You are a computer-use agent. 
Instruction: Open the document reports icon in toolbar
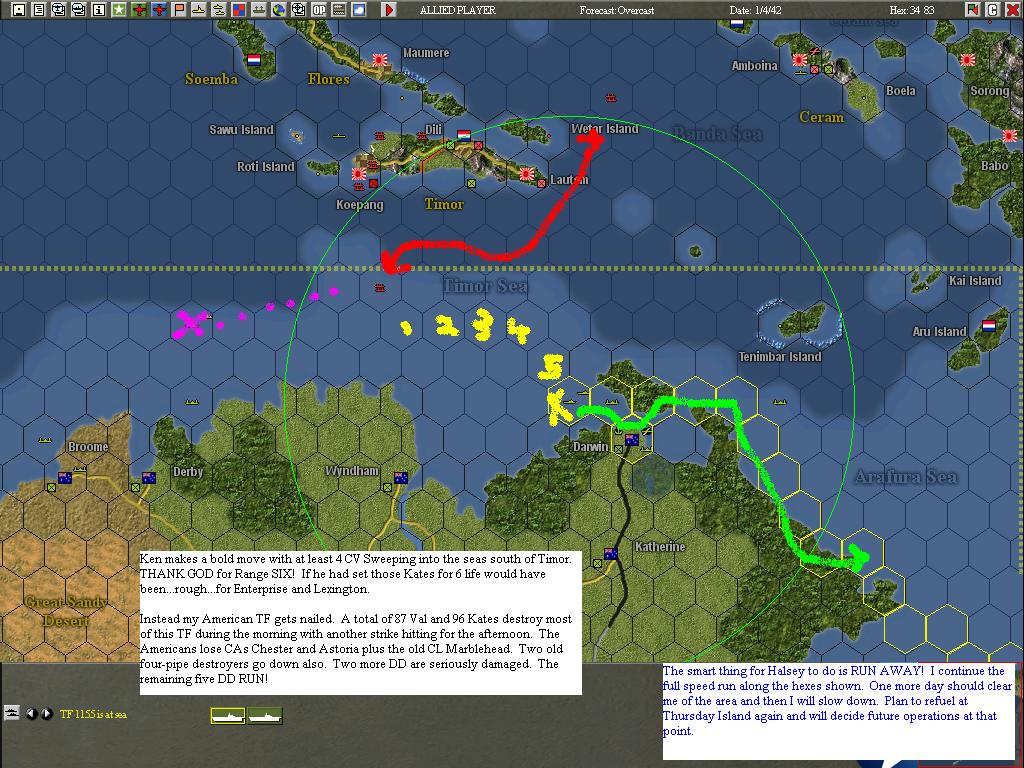point(39,9)
